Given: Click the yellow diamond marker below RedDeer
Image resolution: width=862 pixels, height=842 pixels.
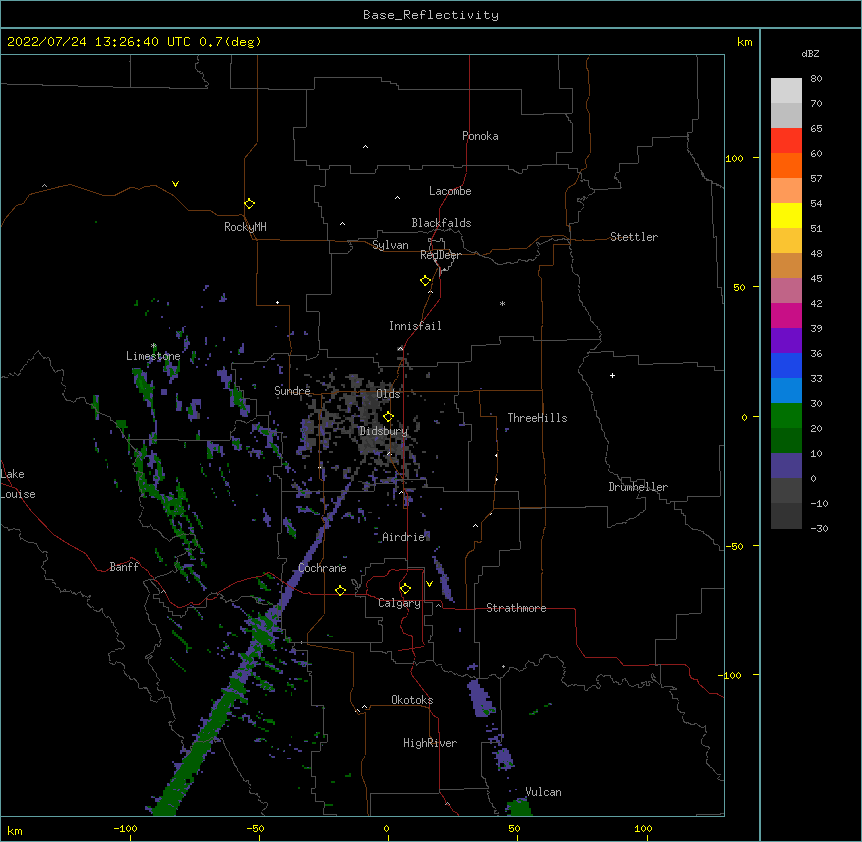Looking at the screenshot, I should pyautogui.click(x=426, y=281).
